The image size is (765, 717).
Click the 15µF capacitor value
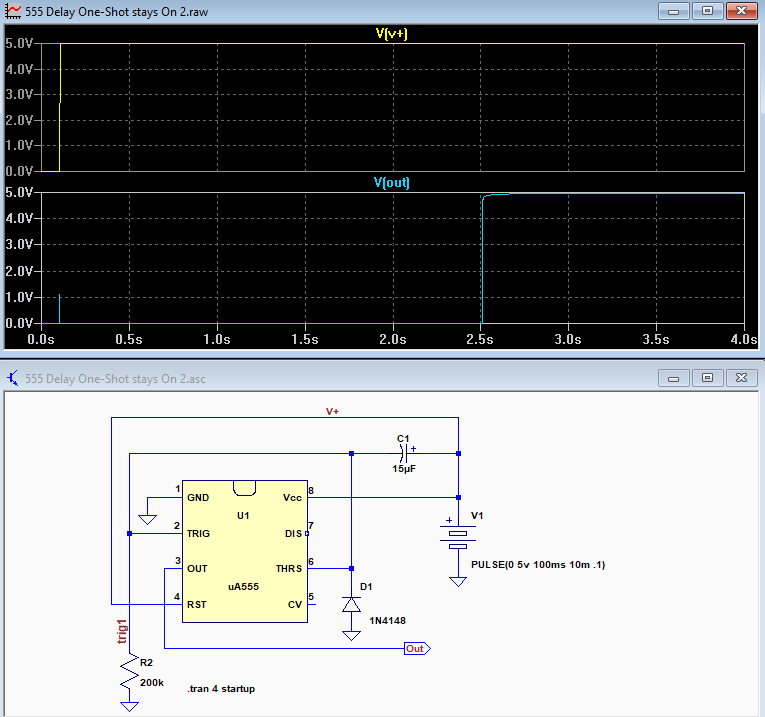coord(404,469)
